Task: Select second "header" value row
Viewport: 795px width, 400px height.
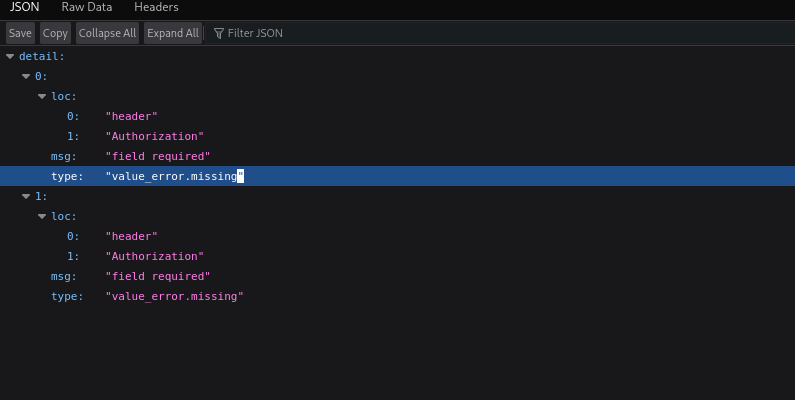Action: [398, 236]
